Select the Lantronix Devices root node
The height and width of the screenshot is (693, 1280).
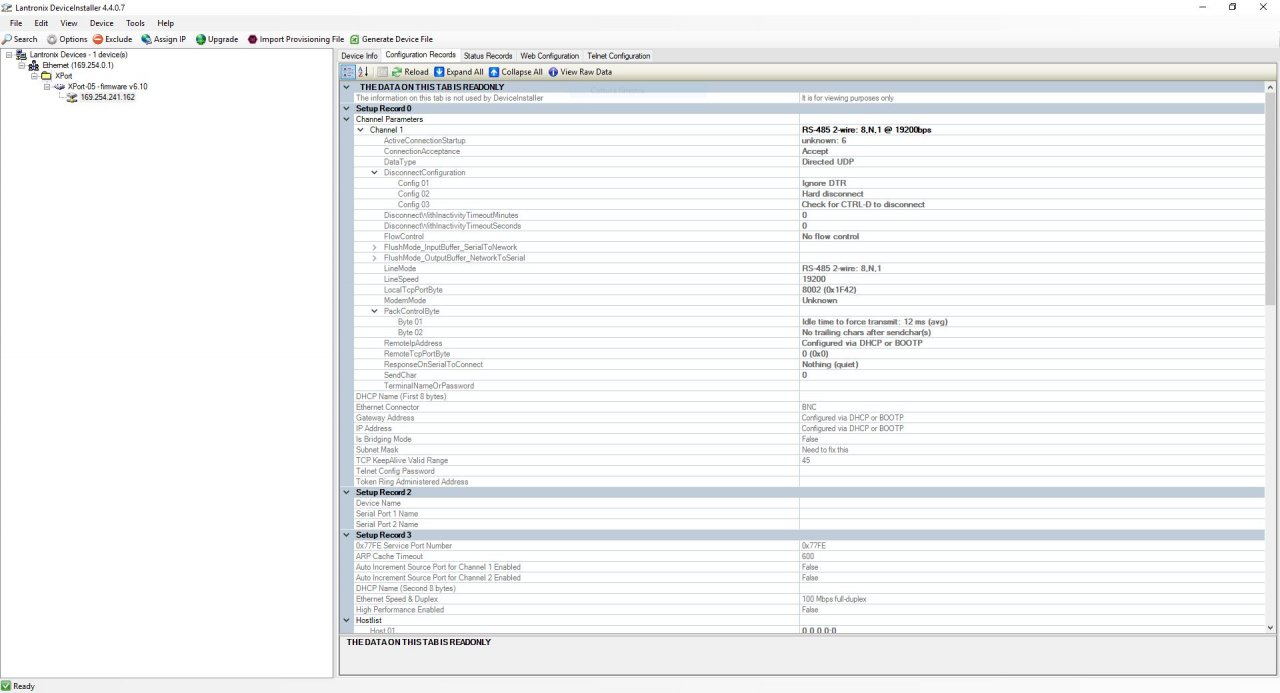(x=78, y=54)
